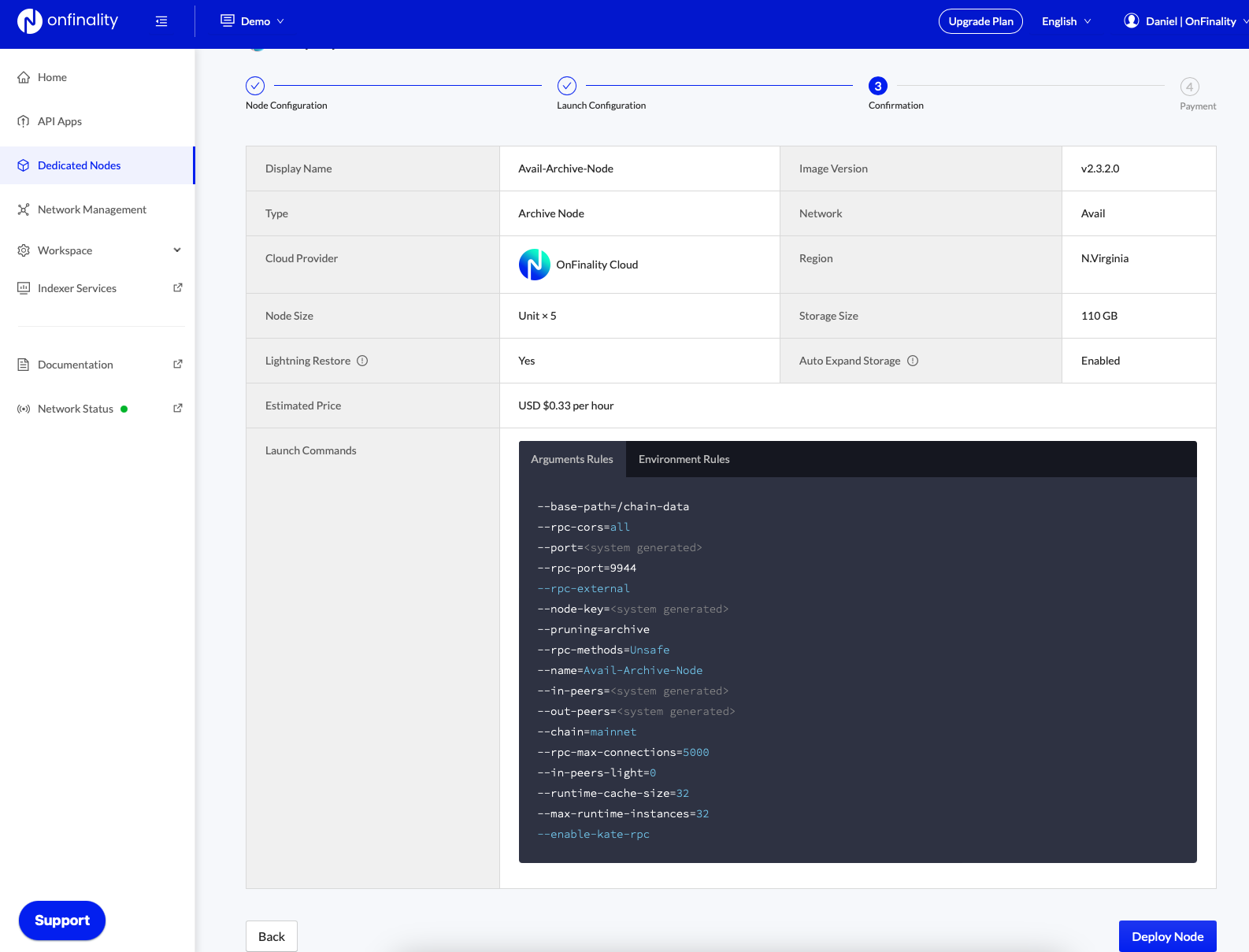Screen dimensions: 1249x952
Task: Open the English language dropdown
Action: click(1066, 21)
